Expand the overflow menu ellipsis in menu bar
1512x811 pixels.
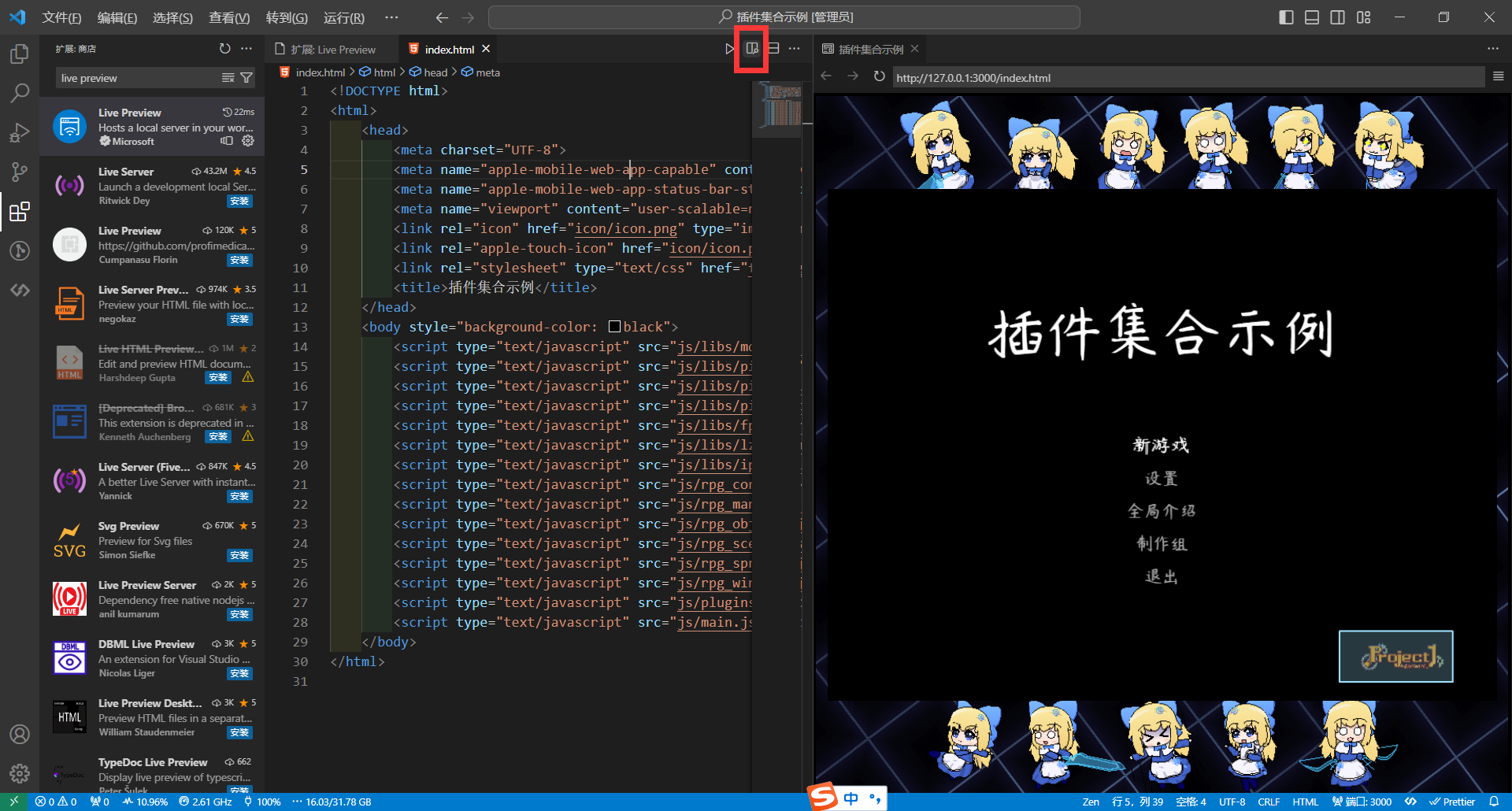pyautogui.click(x=391, y=17)
